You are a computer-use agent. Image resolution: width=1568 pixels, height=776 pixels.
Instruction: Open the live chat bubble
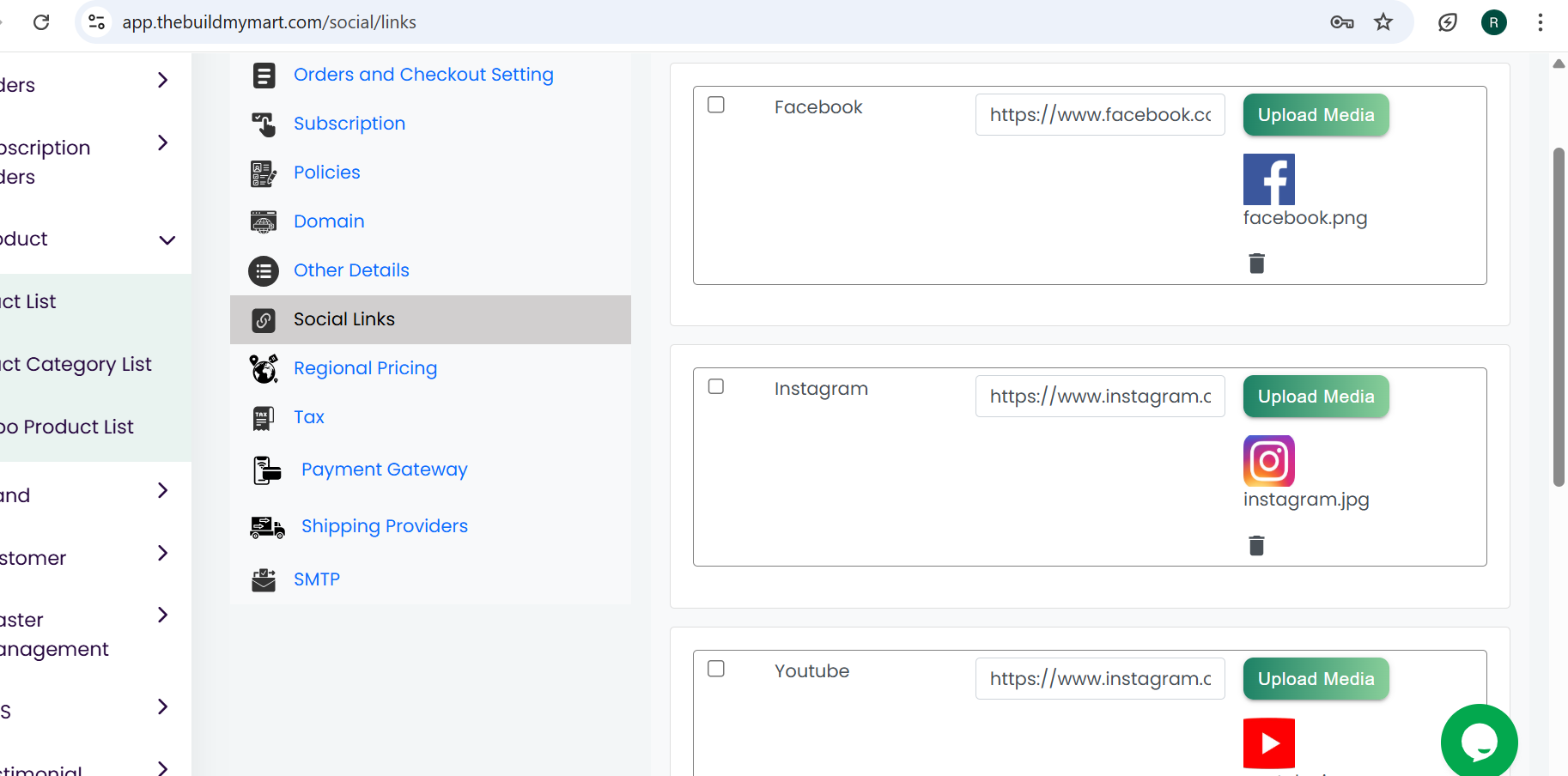click(1479, 742)
